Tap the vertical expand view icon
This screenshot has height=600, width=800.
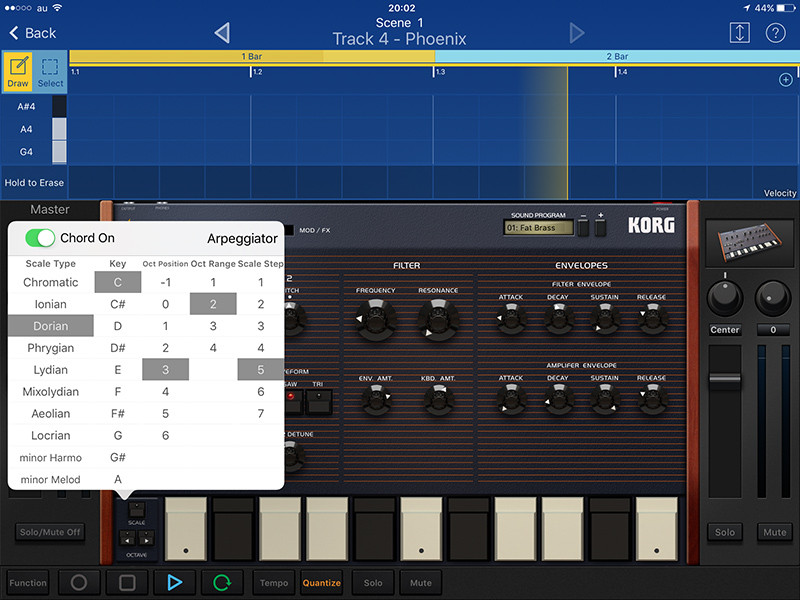click(x=739, y=33)
